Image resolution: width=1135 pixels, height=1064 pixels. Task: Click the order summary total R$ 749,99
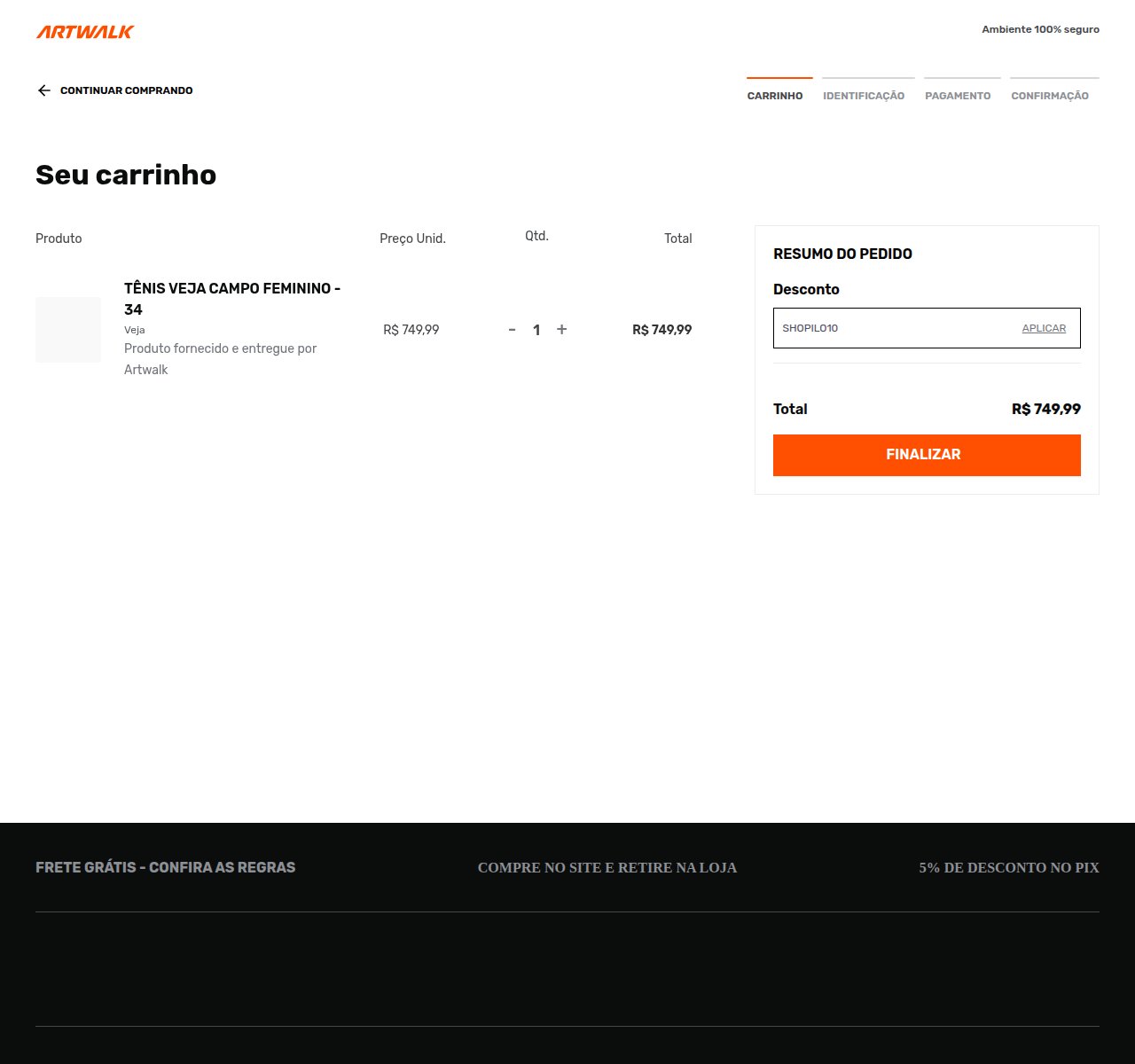(1046, 410)
